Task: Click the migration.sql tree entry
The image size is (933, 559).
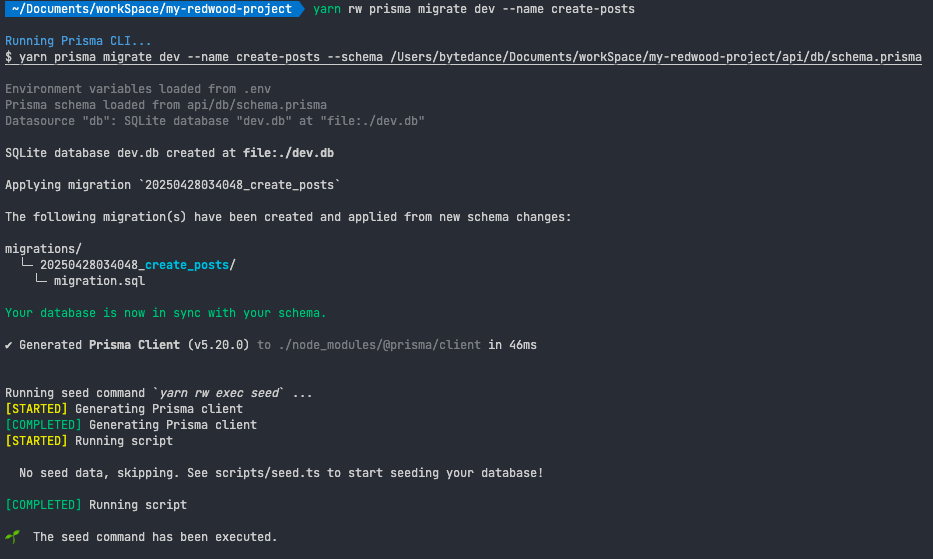Action: (x=99, y=281)
